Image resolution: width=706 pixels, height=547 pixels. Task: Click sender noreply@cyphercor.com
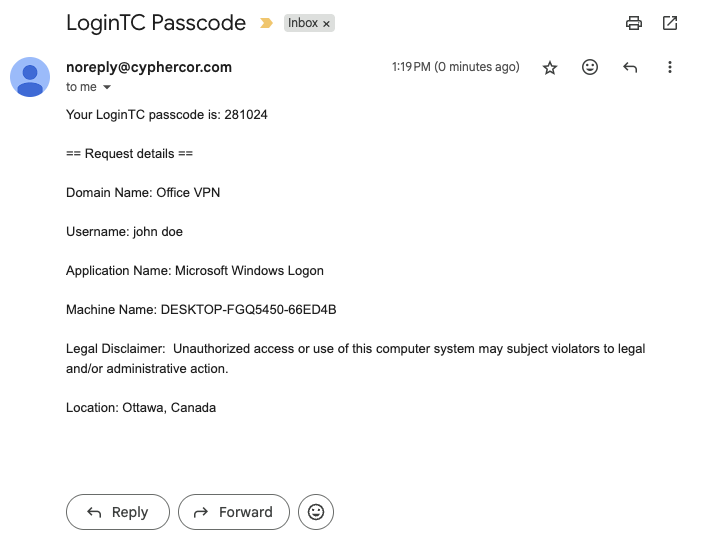(149, 67)
